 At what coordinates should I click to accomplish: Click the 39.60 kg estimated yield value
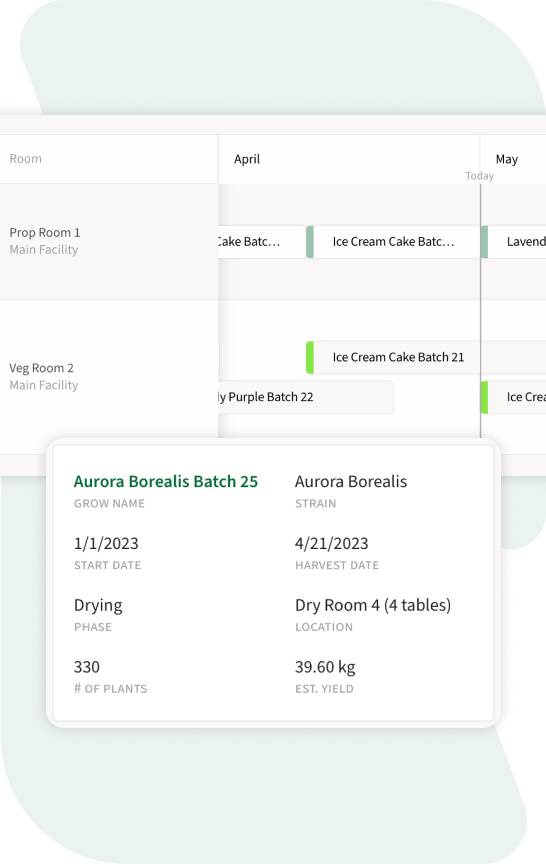tap(325, 667)
